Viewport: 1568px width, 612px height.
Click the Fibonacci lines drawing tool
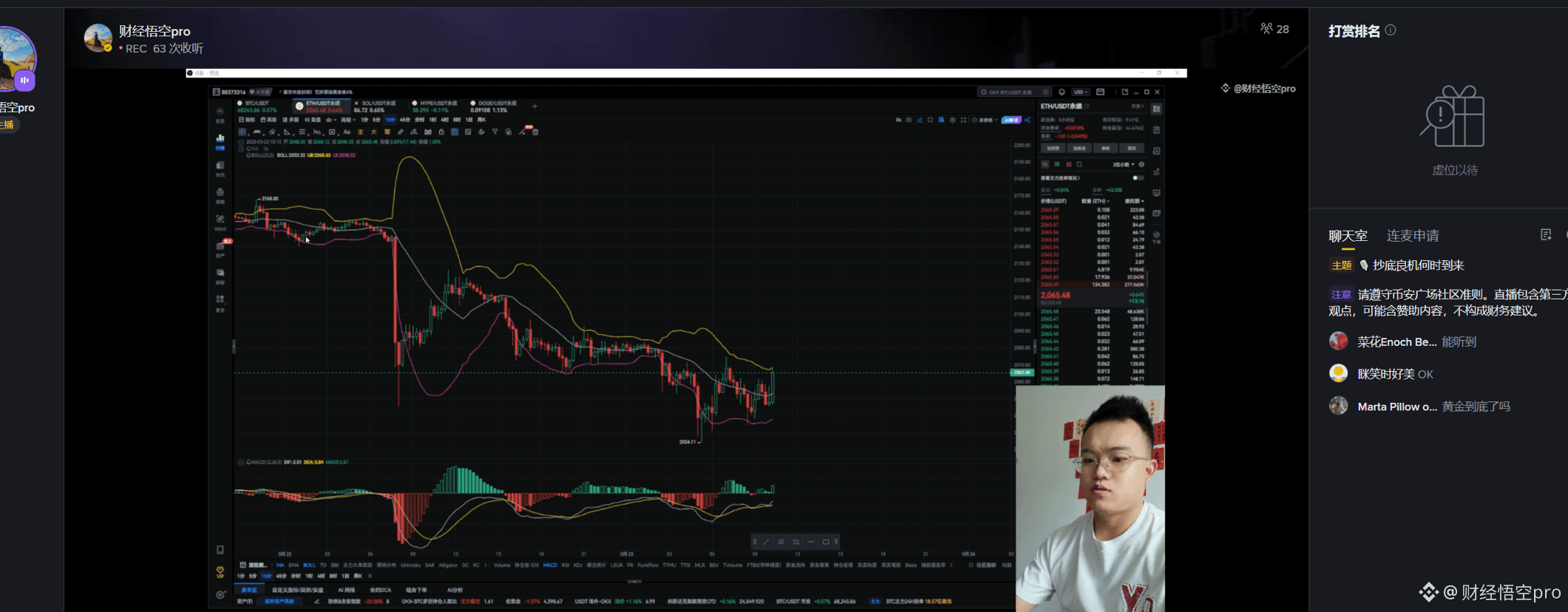302,132
